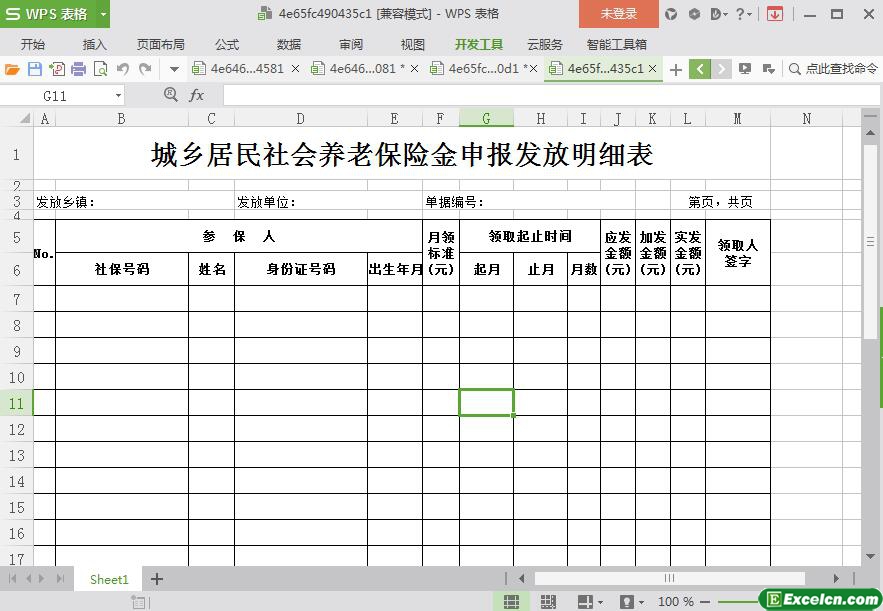Image resolution: width=883 pixels, height=611 pixels.
Task: Click the Export to PDF icon
Action: [x=57, y=69]
